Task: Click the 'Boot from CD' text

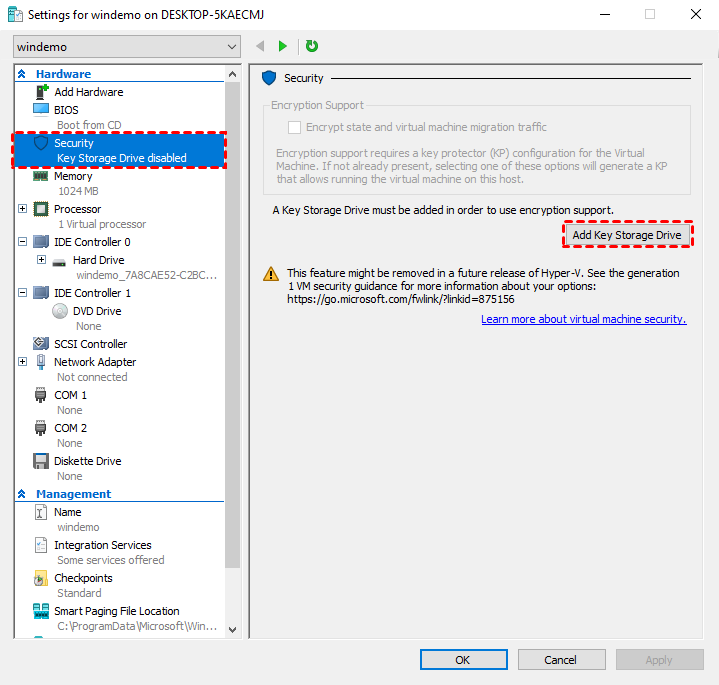Action: click(x=89, y=125)
